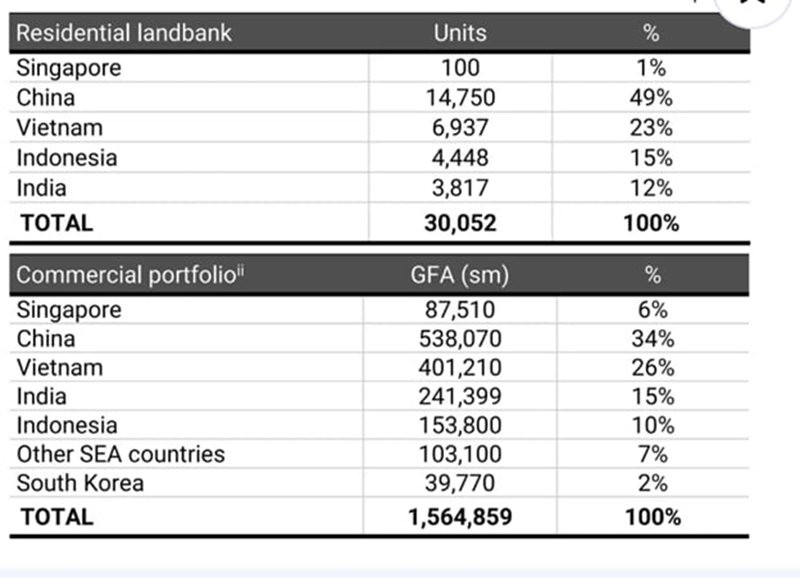Click South Korea's 39,770 GFA value
The image size is (800, 578).
click(x=460, y=483)
